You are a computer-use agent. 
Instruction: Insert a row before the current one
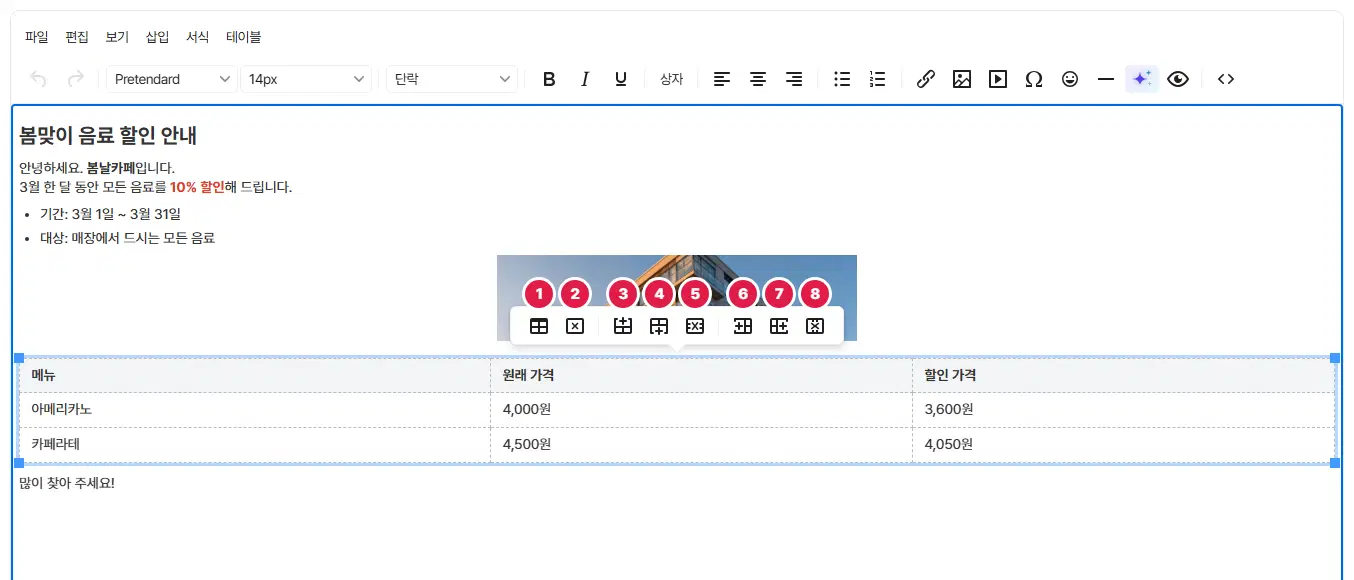tap(623, 326)
